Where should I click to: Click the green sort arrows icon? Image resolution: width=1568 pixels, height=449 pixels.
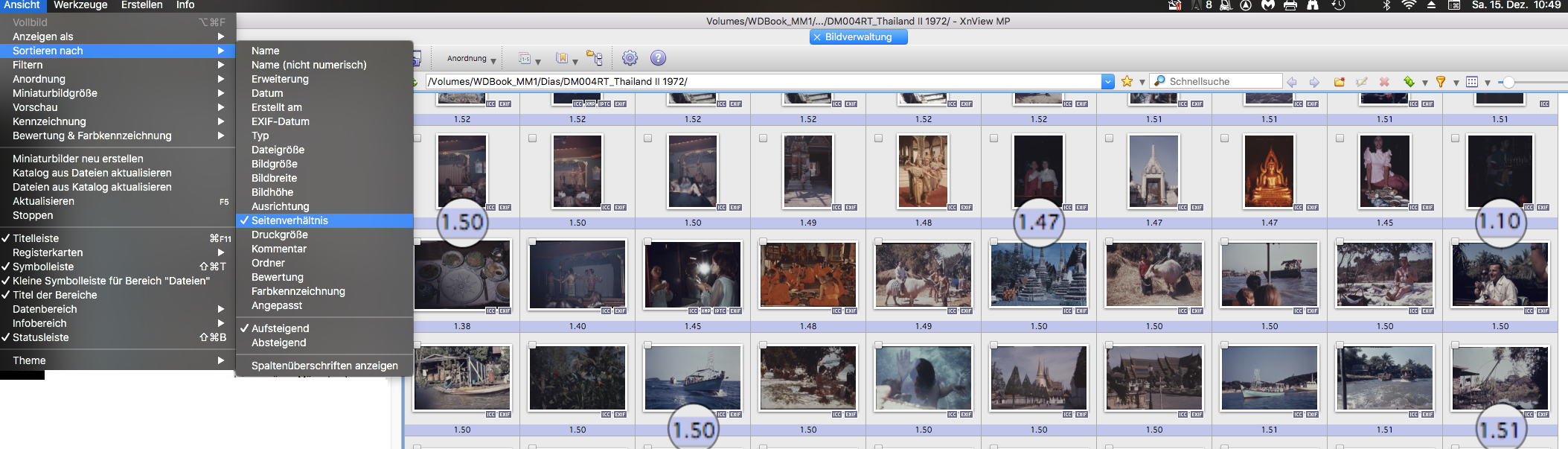[1408, 82]
